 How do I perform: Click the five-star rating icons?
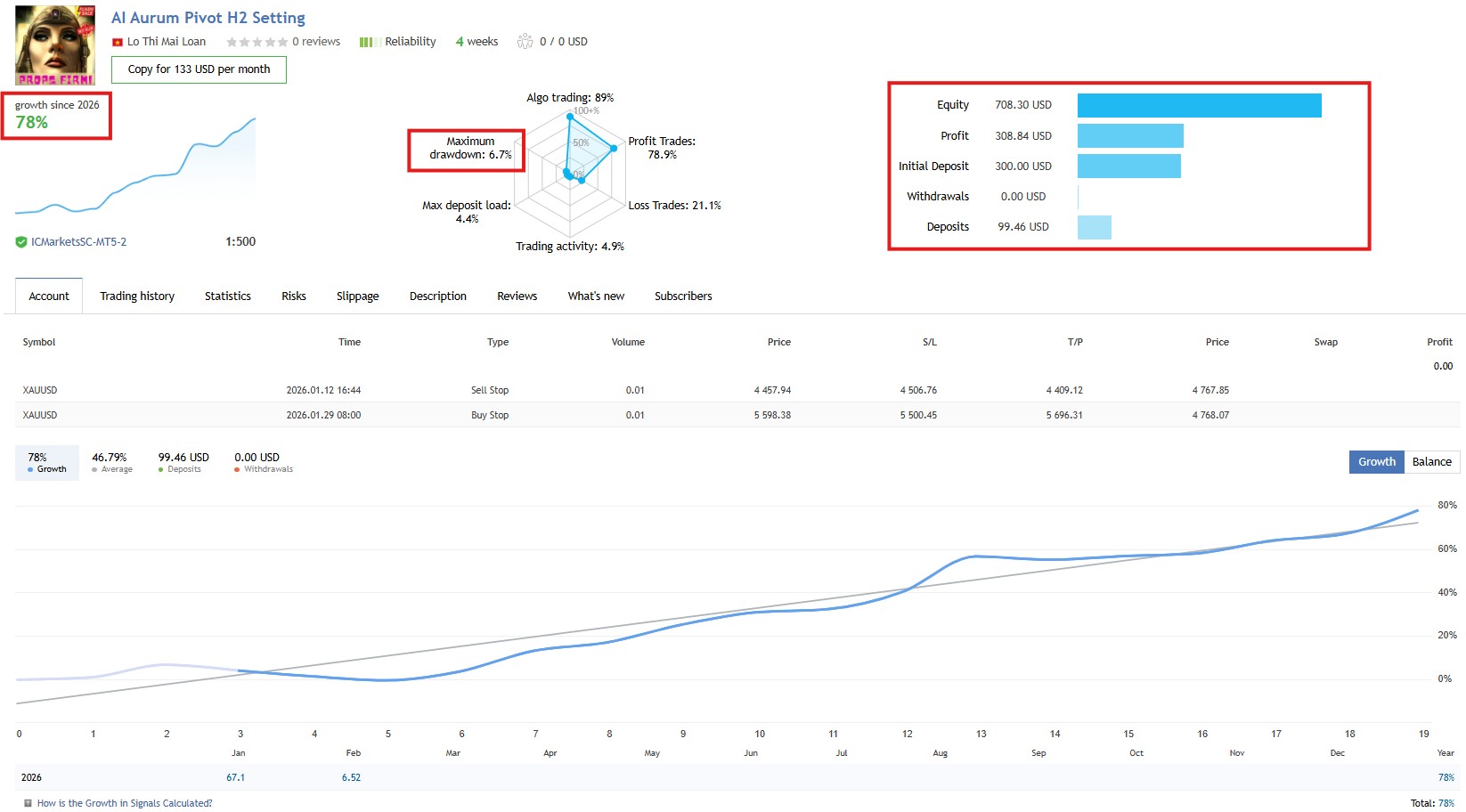point(257,42)
